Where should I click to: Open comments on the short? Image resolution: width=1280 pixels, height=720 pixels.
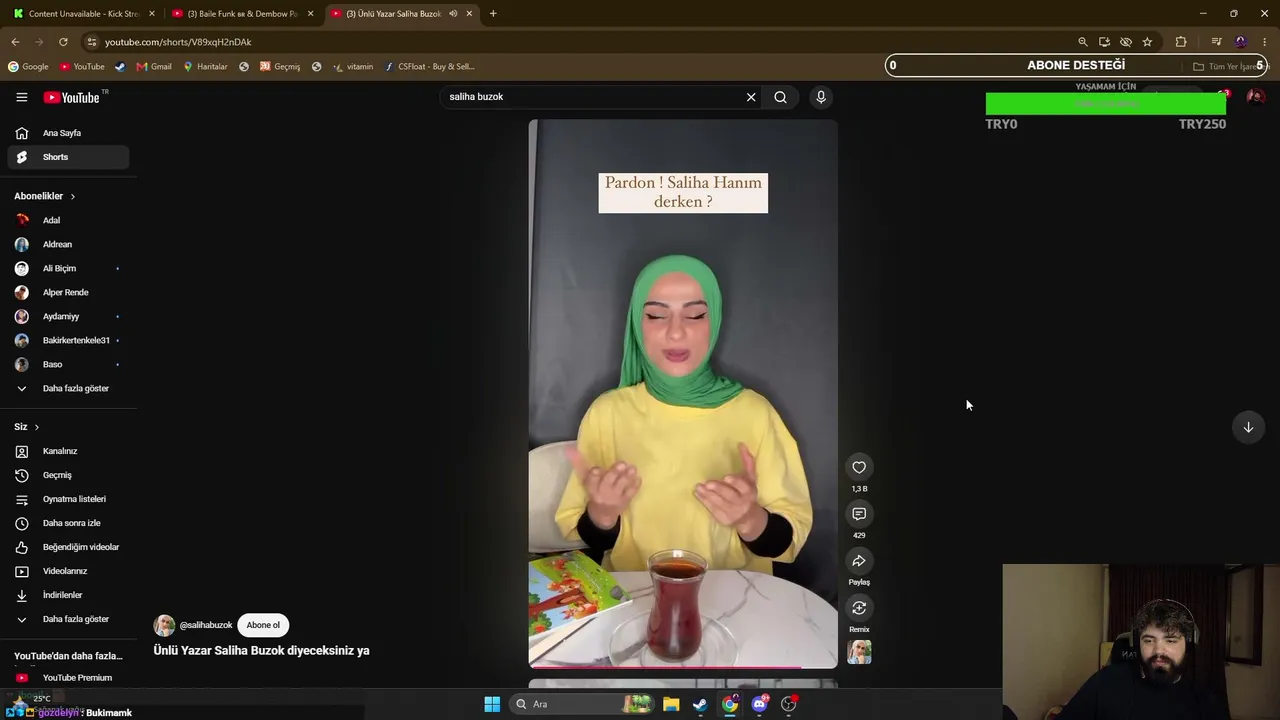(859, 514)
